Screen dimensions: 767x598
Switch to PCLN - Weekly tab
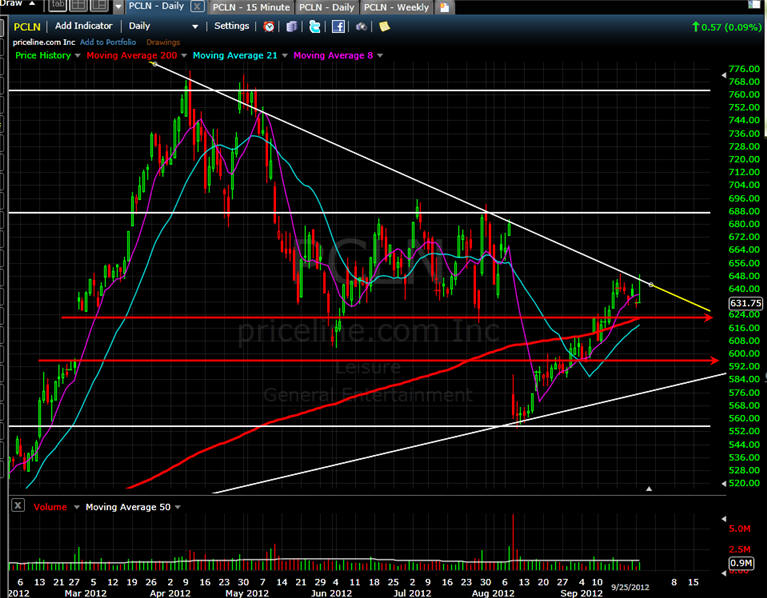pos(396,7)
